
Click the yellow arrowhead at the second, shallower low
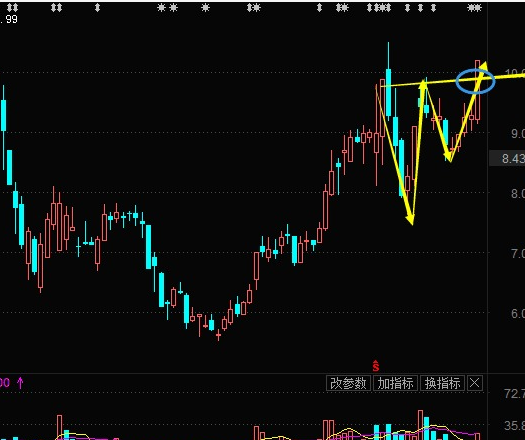[448, 157]
